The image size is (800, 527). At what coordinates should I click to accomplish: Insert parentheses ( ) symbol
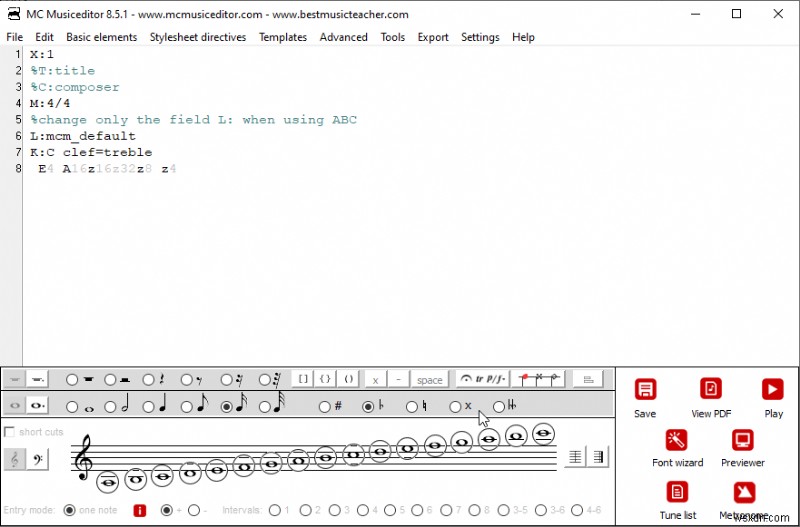348,379
